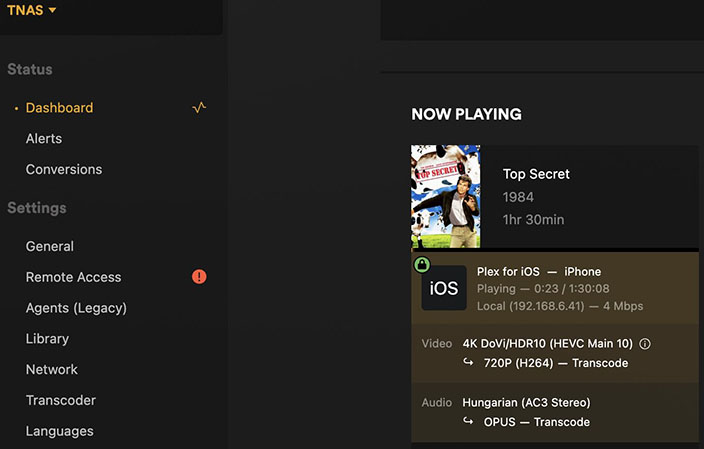Go to Alerts in sidebar

44,139
